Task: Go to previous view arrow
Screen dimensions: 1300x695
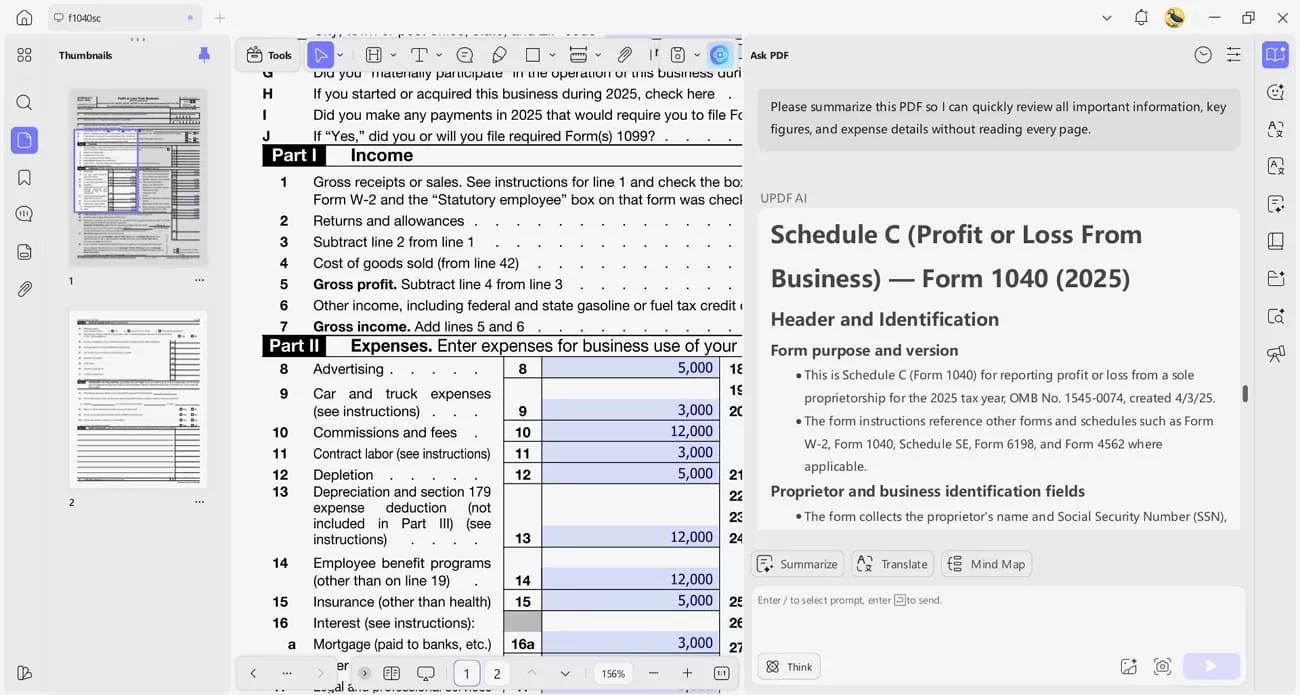Action: [253, 673]
